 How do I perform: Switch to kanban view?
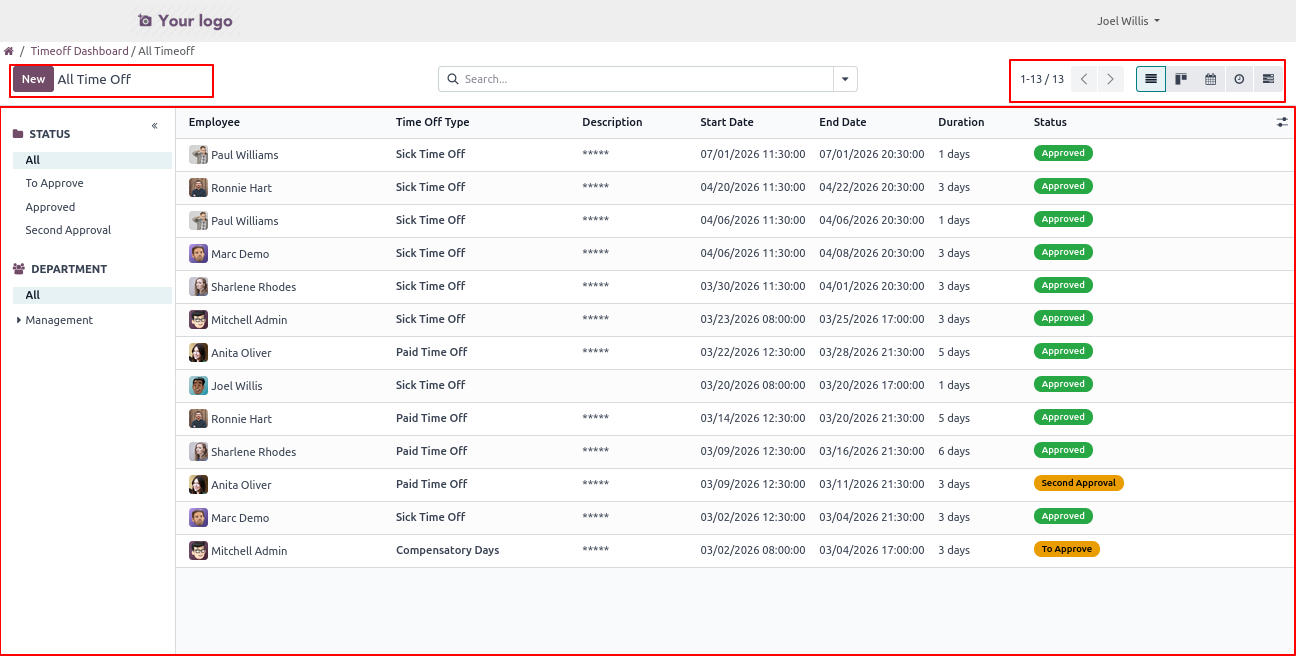tap(1181, 79)
